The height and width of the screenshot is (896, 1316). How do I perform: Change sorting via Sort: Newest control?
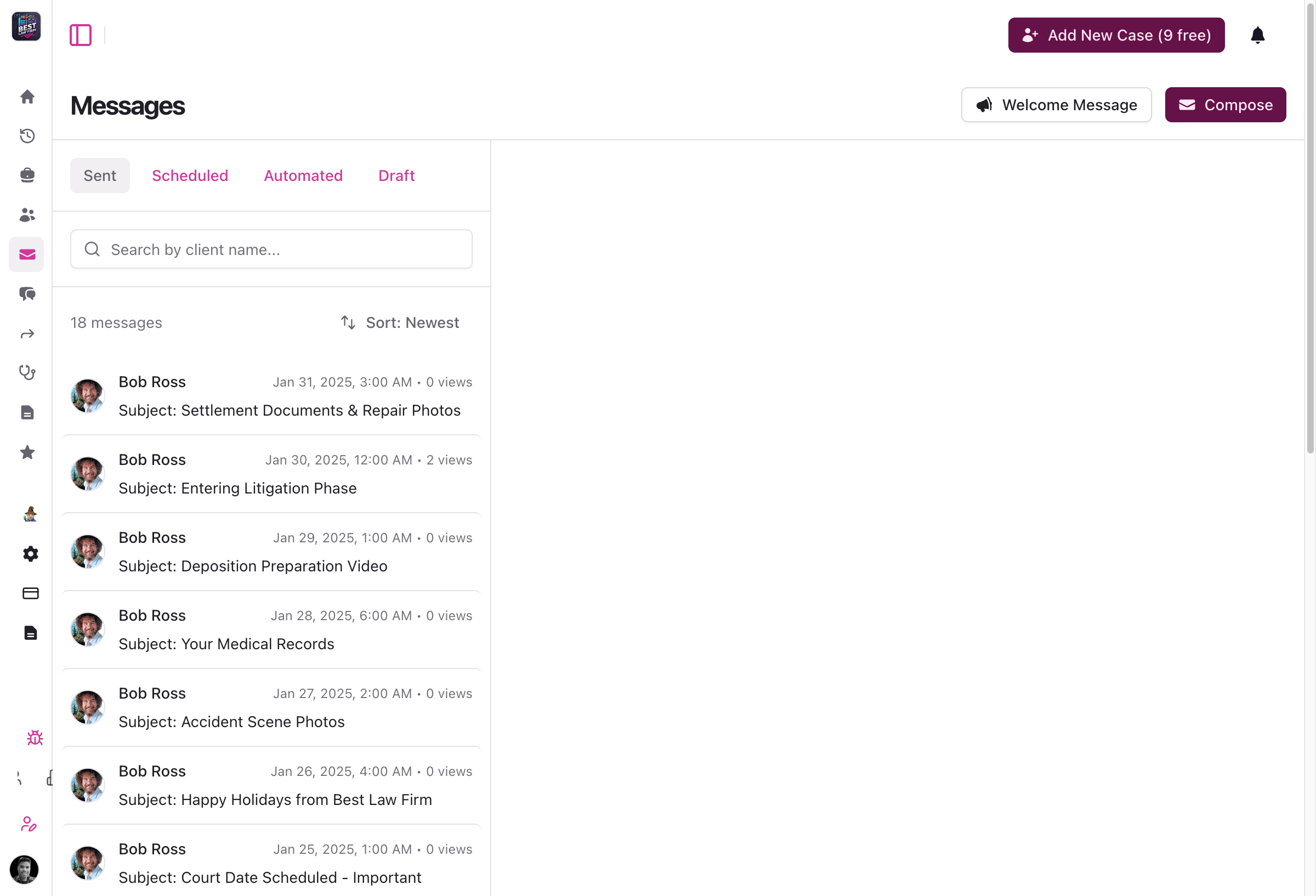tap(400, 322)
